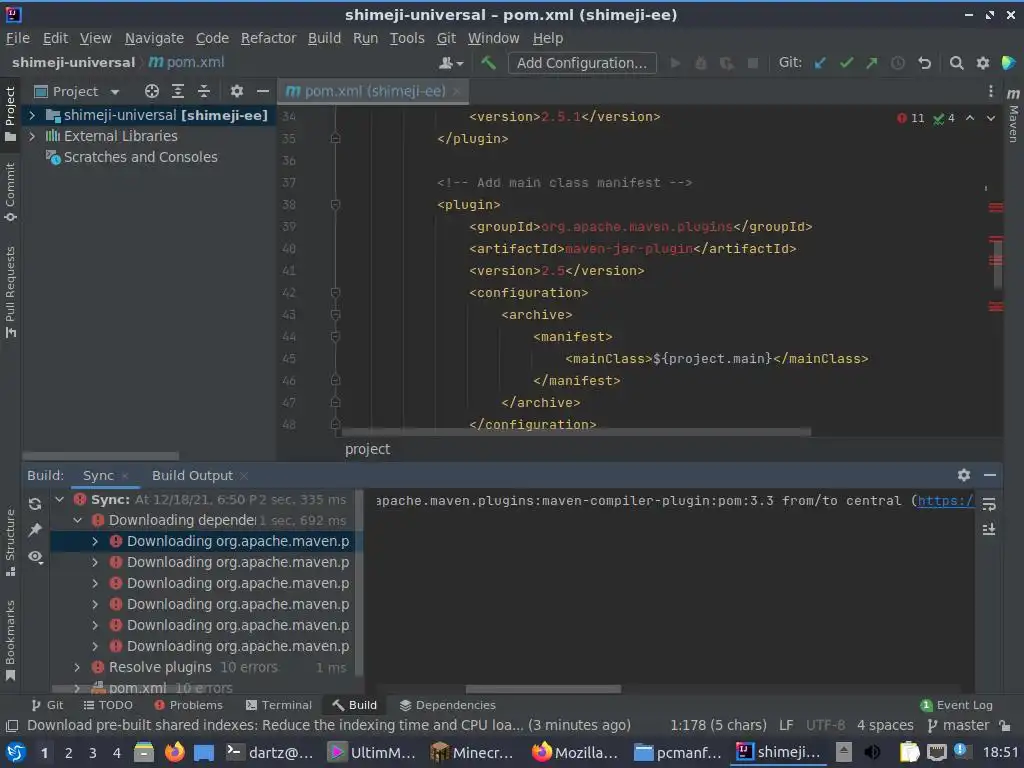Collapse Downloading dependencies node
Image resolution: width=1024 pixels, height=768 pixels.
tap(78, 520)
